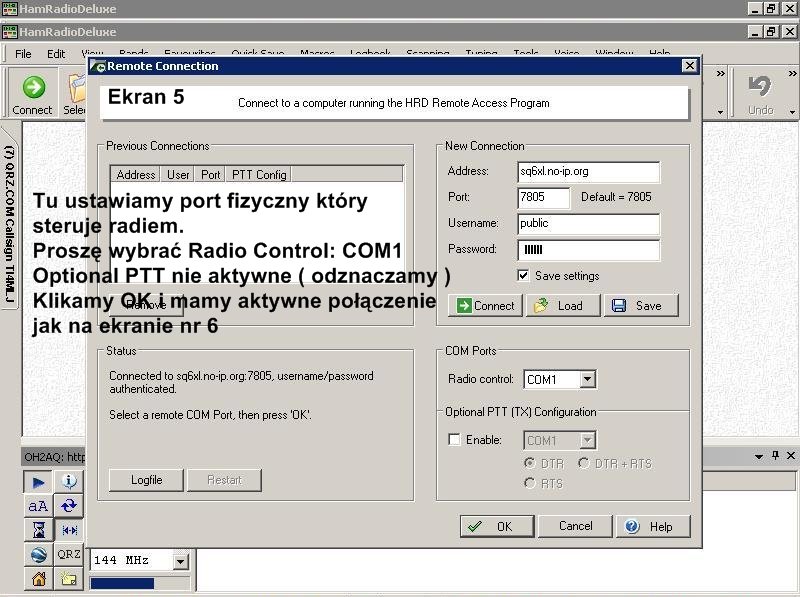This screenshot has width=800, height=597.
Task: Expand toolbar overflow chevron beside Undo
Action: (792, 73)
